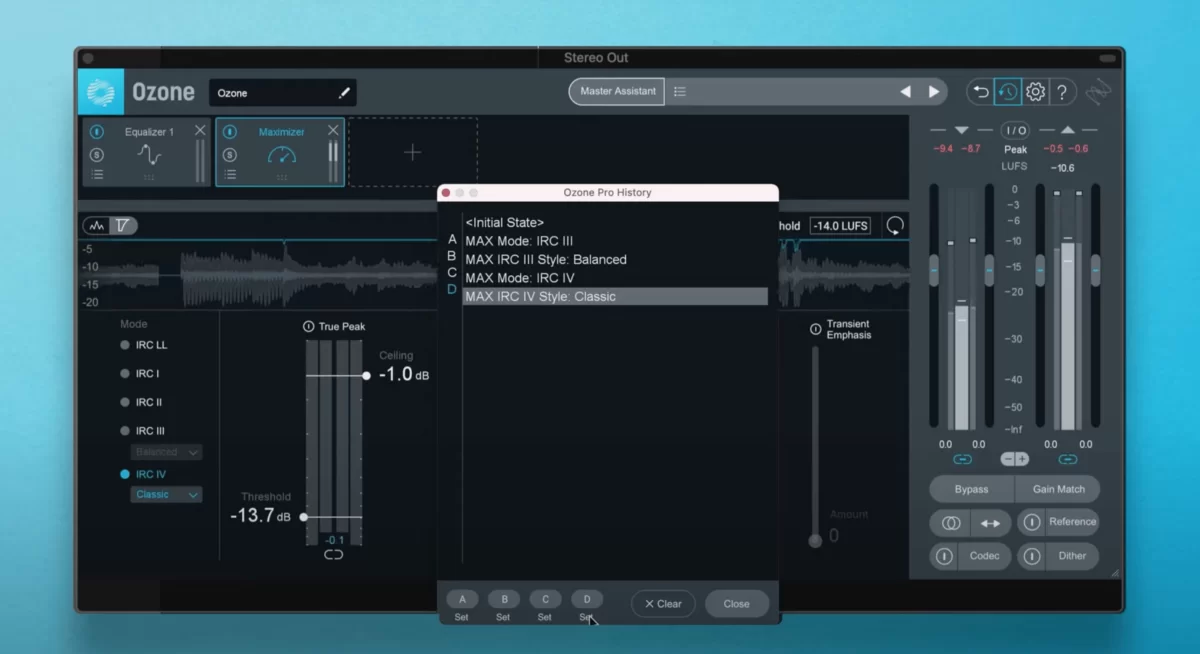The height and width of the screenshot is (654, 1200).
Task: Select IRC II mode
Action: point(125,402)
